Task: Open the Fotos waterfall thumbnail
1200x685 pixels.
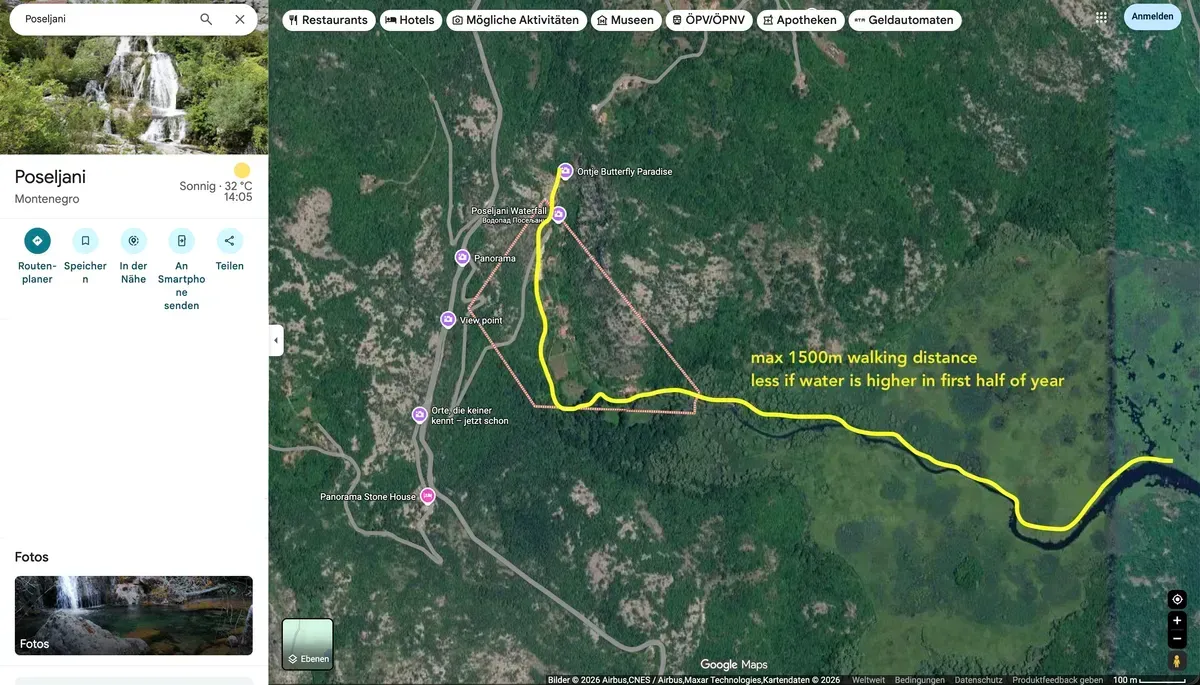Action: click(x=134, y=615)
